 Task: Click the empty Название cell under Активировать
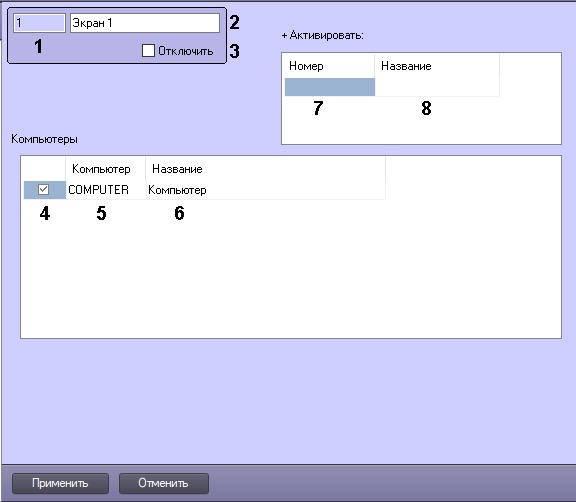pyautogui.click(x=437, y=87)
